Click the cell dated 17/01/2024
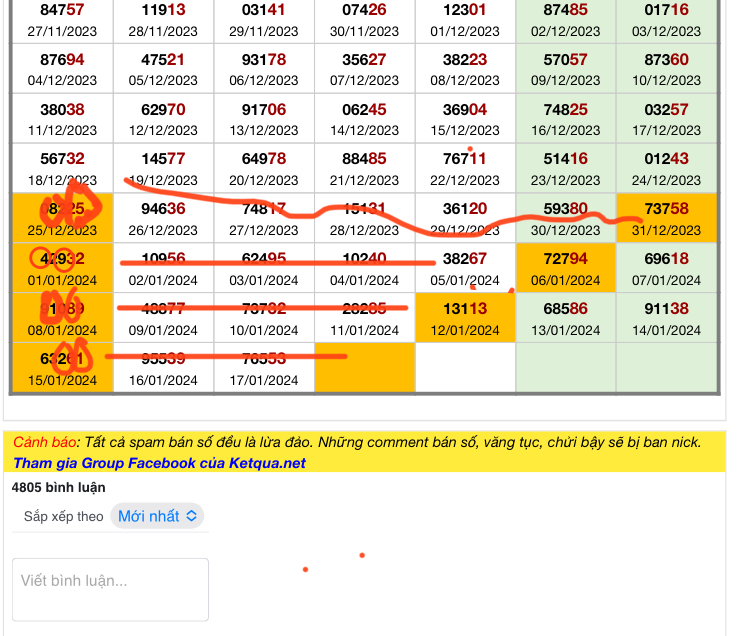 (264, 367)
